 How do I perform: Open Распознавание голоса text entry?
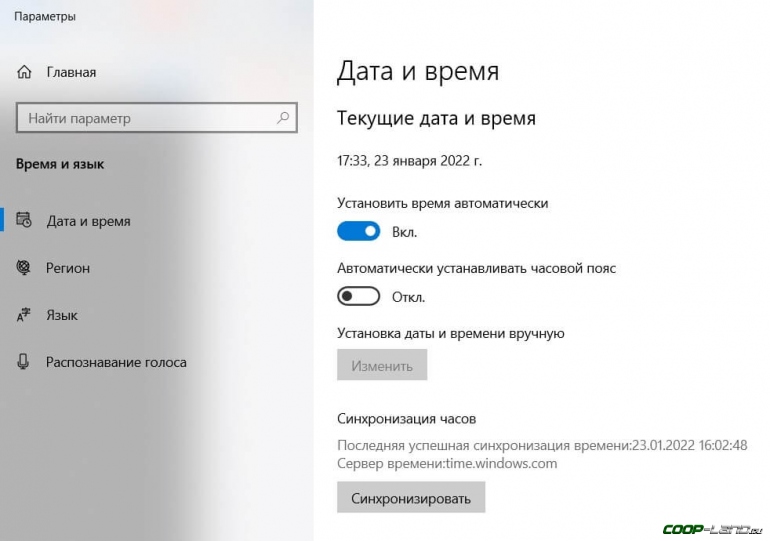tap(116, 362)
